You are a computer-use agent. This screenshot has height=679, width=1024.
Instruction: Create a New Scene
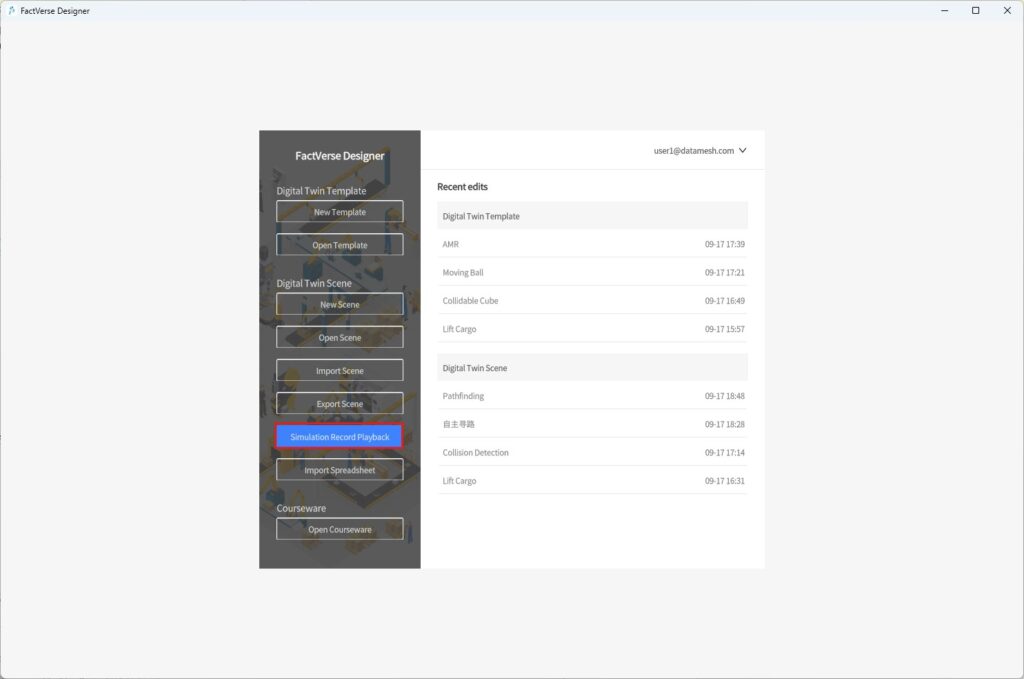(x=339, y=304)
